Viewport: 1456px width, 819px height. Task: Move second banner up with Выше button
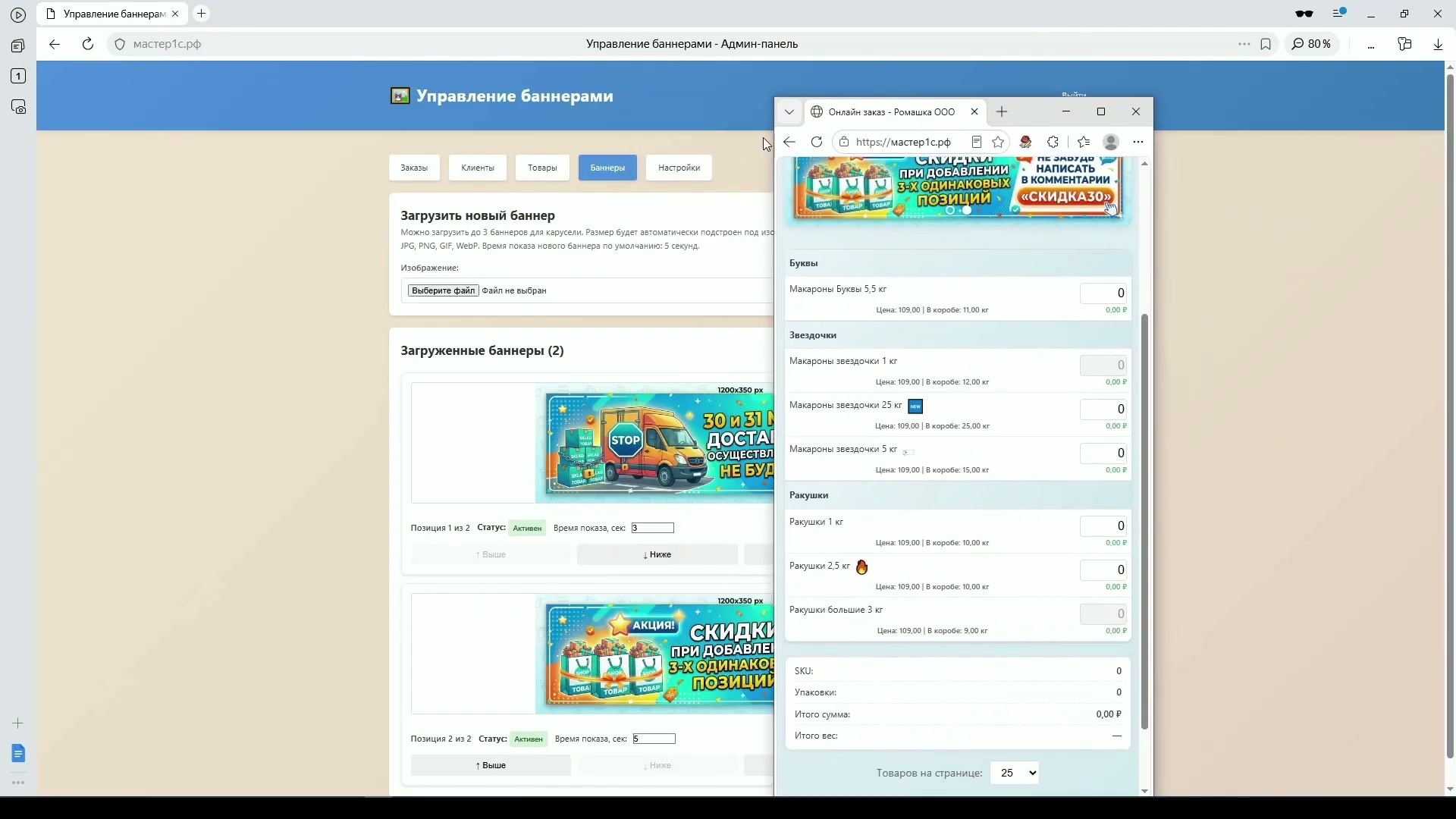[491, 765]
